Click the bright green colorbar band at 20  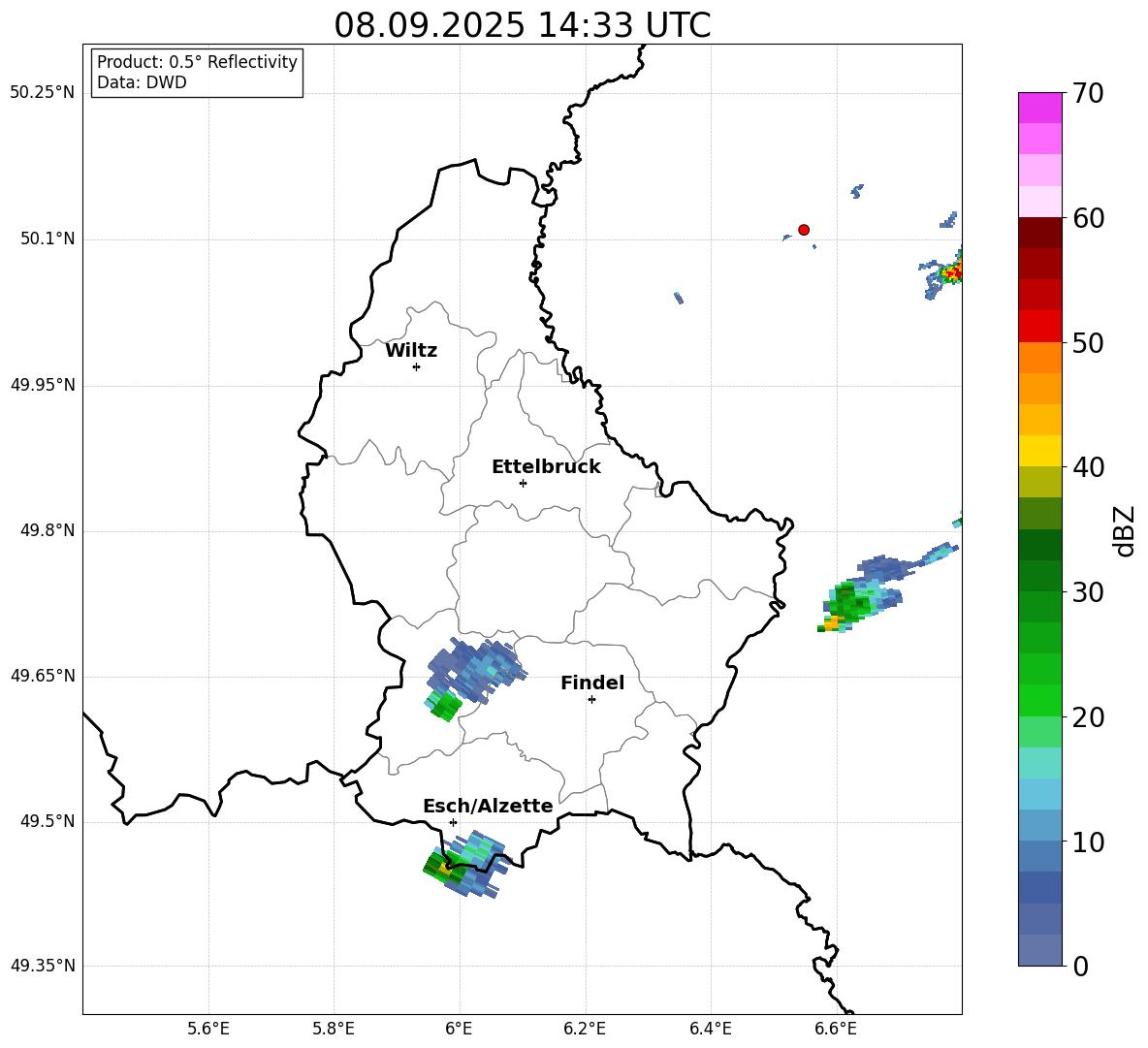(x=1039, y=700)
